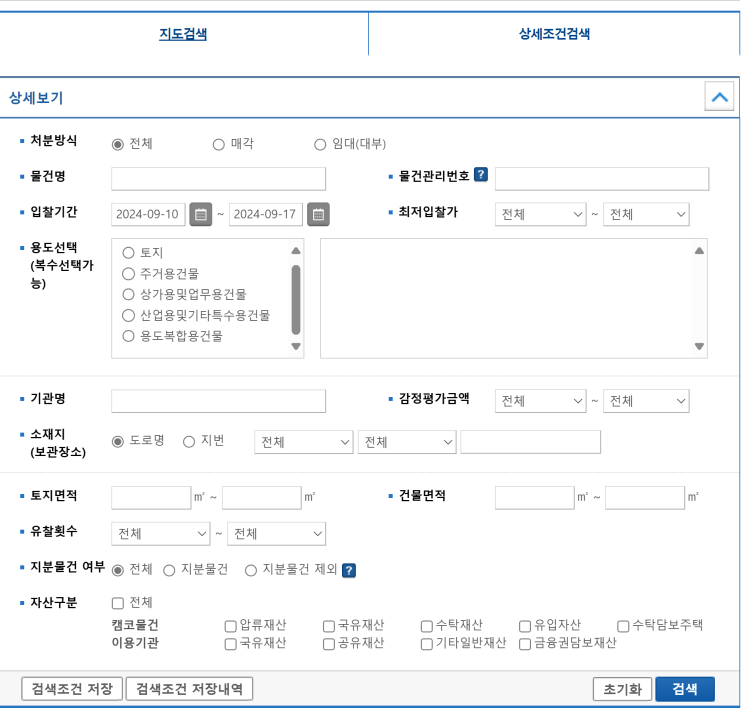
Task: Focus 건물면적 maximum input
Action: [x=645, y=498]
